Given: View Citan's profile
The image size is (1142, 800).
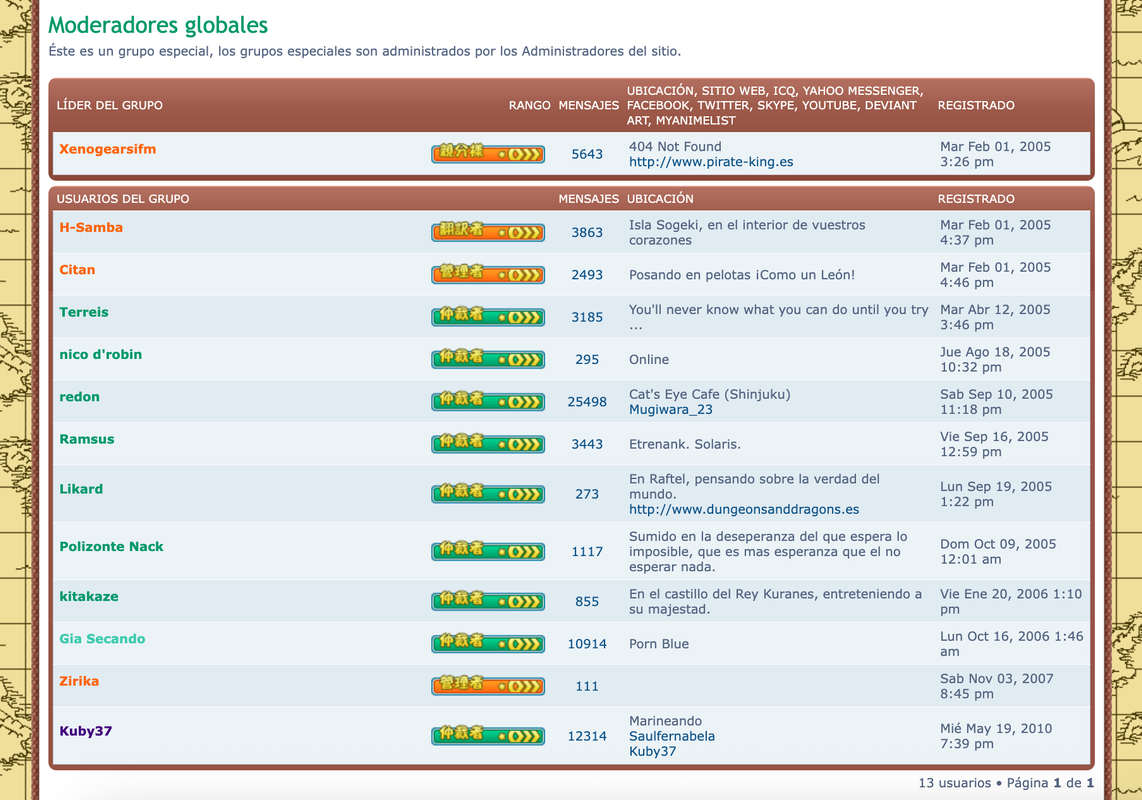Looking at the screenshot, I should coord(77,270).
